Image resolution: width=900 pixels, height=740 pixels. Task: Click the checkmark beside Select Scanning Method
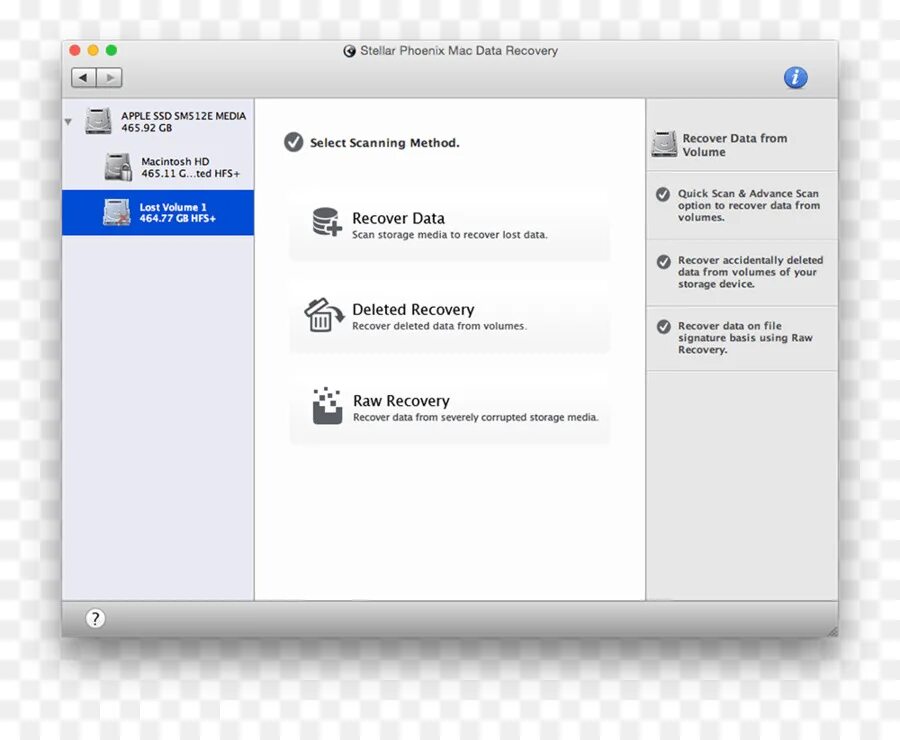tap(293, 142)
